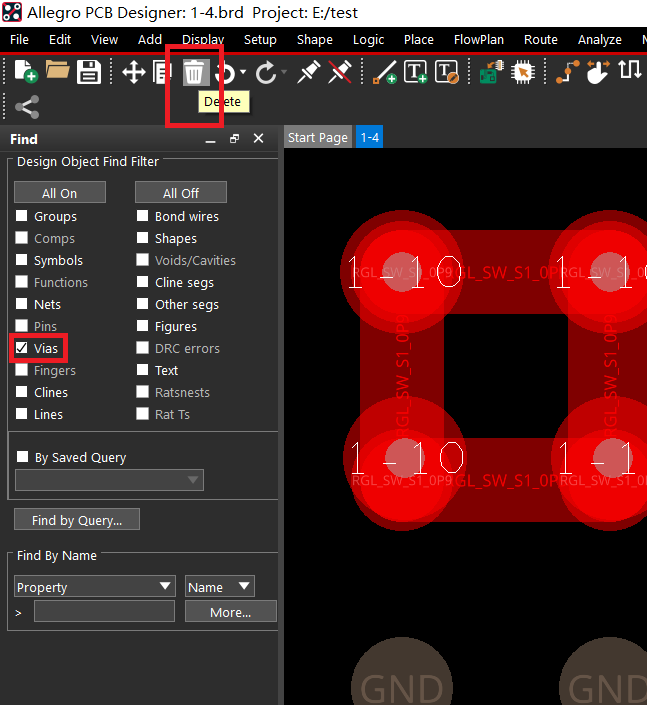Image resolution: width=647 pixels, height=705 pixels.
Task: Open the Logic menu
Action: 368,40
